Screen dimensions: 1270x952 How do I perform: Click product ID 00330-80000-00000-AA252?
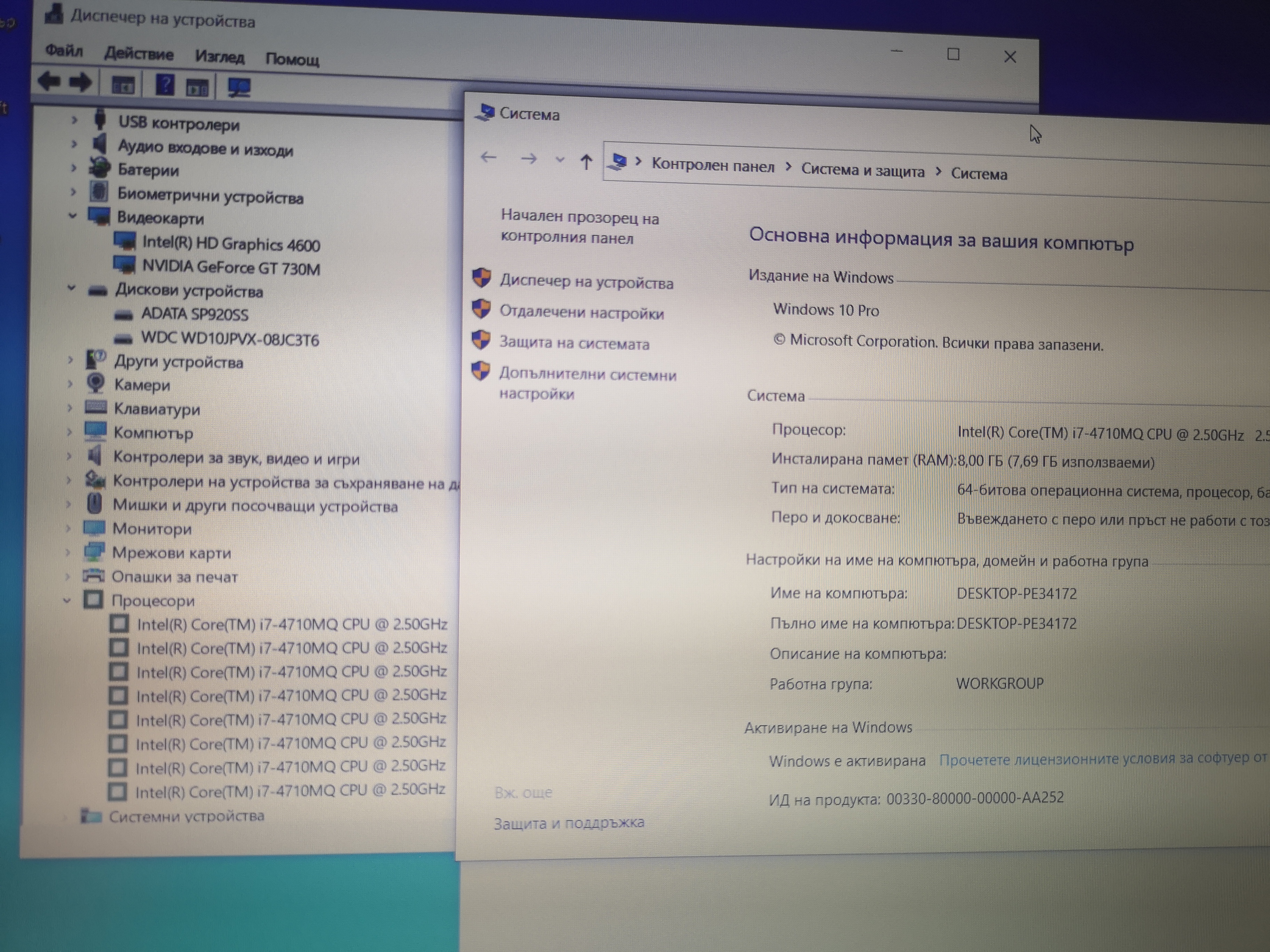975,798
